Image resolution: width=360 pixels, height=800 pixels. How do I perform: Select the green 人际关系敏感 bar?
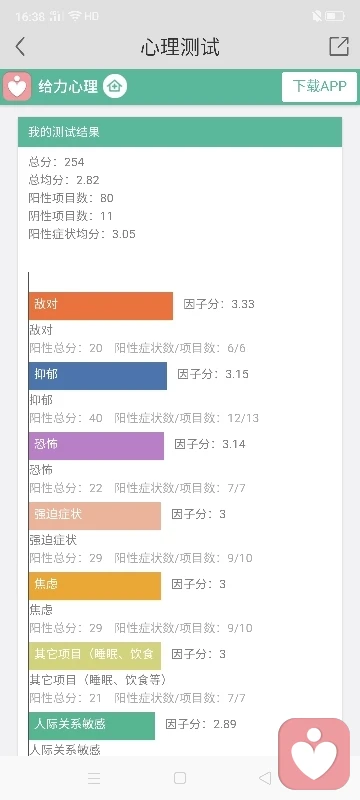(x=92, y=726)
